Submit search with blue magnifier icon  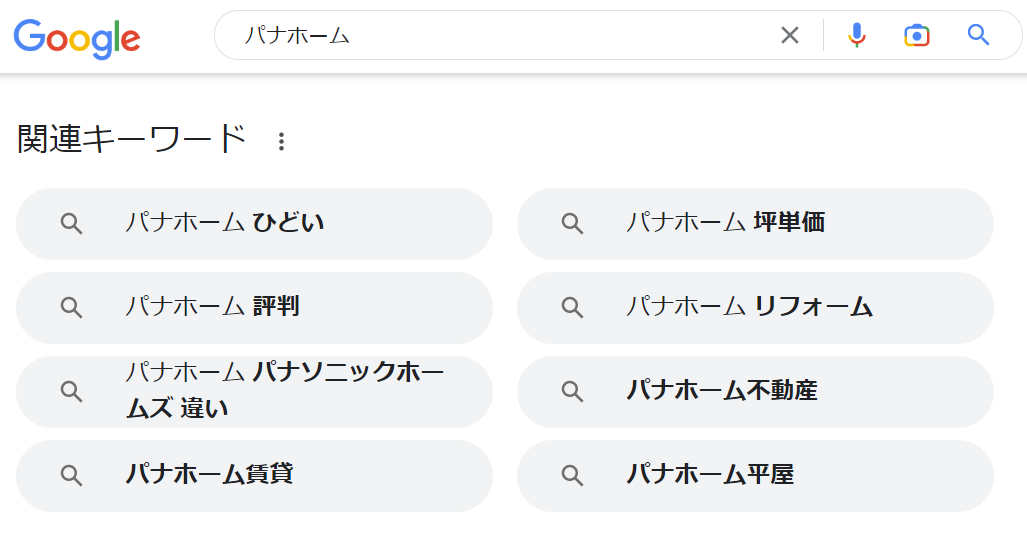[978, 36]
